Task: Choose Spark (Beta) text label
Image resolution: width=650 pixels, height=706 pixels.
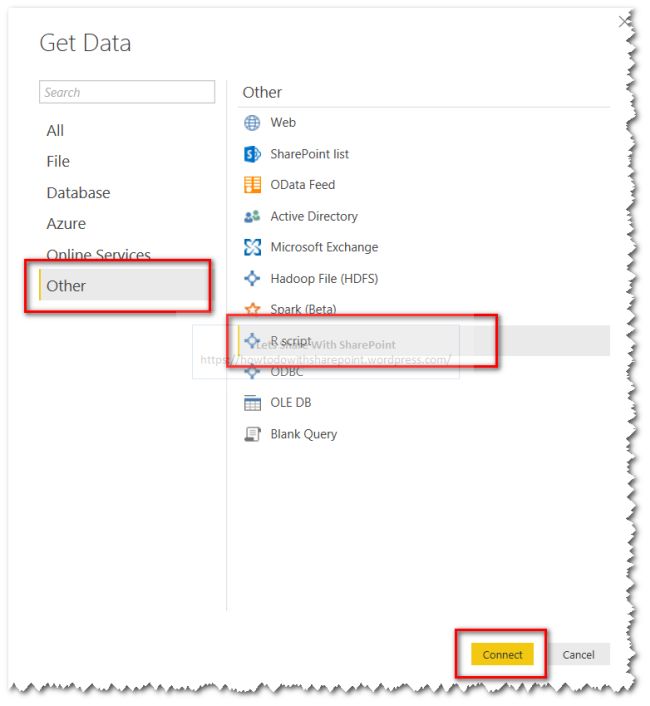Action: (x=303, y=309)
